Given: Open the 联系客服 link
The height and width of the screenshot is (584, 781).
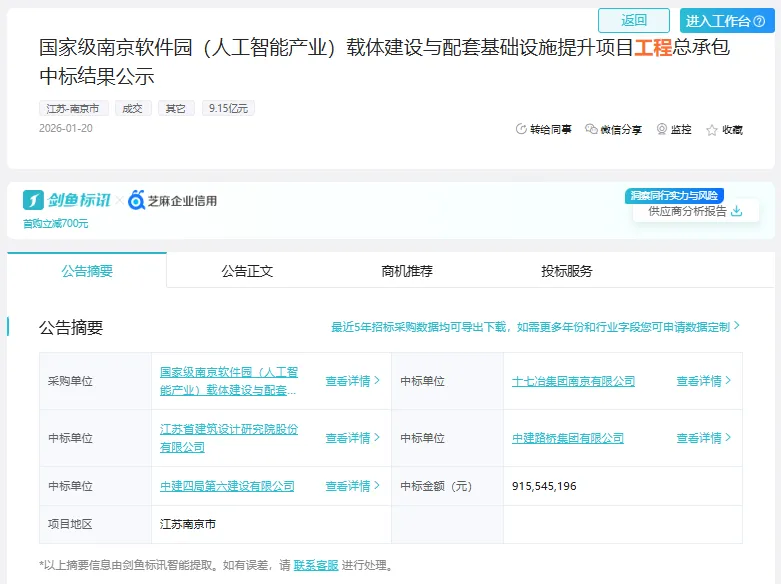Looking at the screenshot, I should [x=315, y=565].
